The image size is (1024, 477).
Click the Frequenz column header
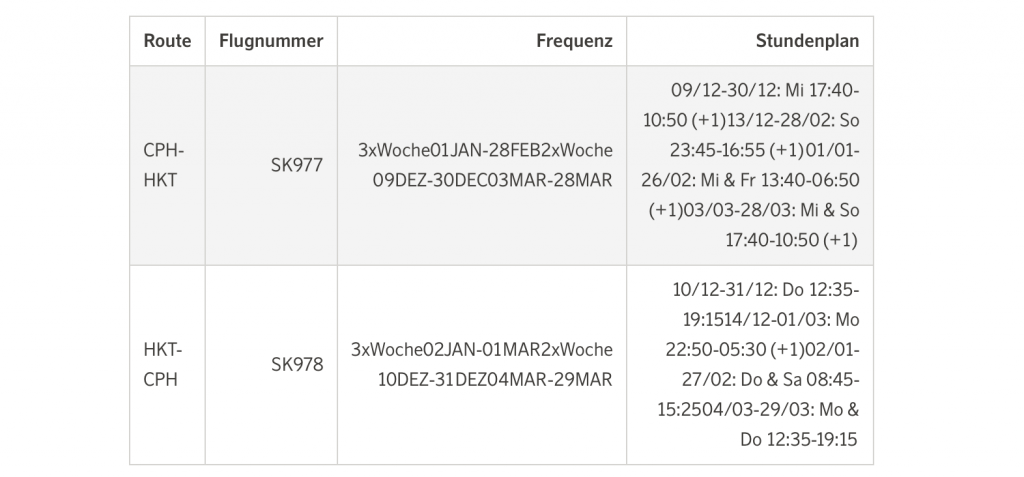pos(574,42)
